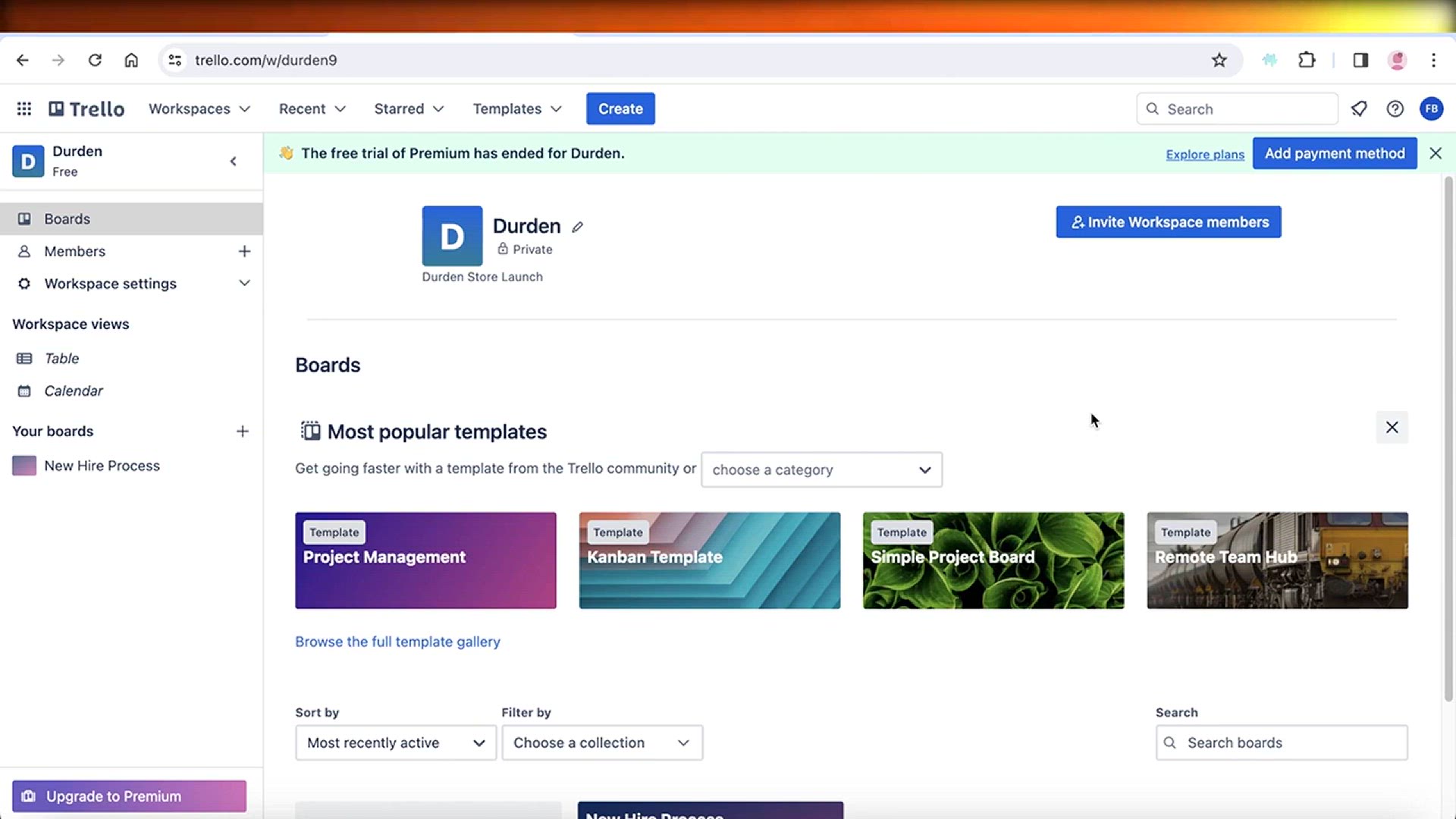This screenshot has width=1456, height=819.
Task: Focus the Search boards input
Action: [1282, 742]
